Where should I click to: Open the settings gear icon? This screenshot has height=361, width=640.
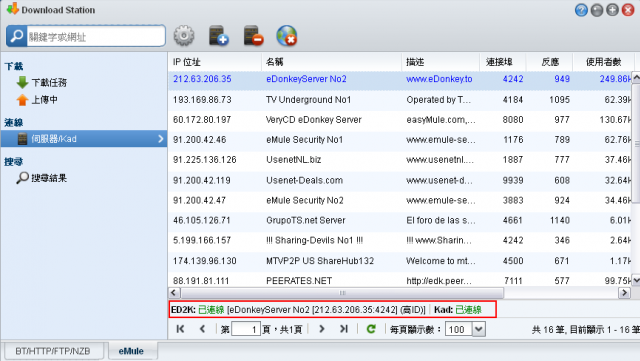tap(184, 36)
